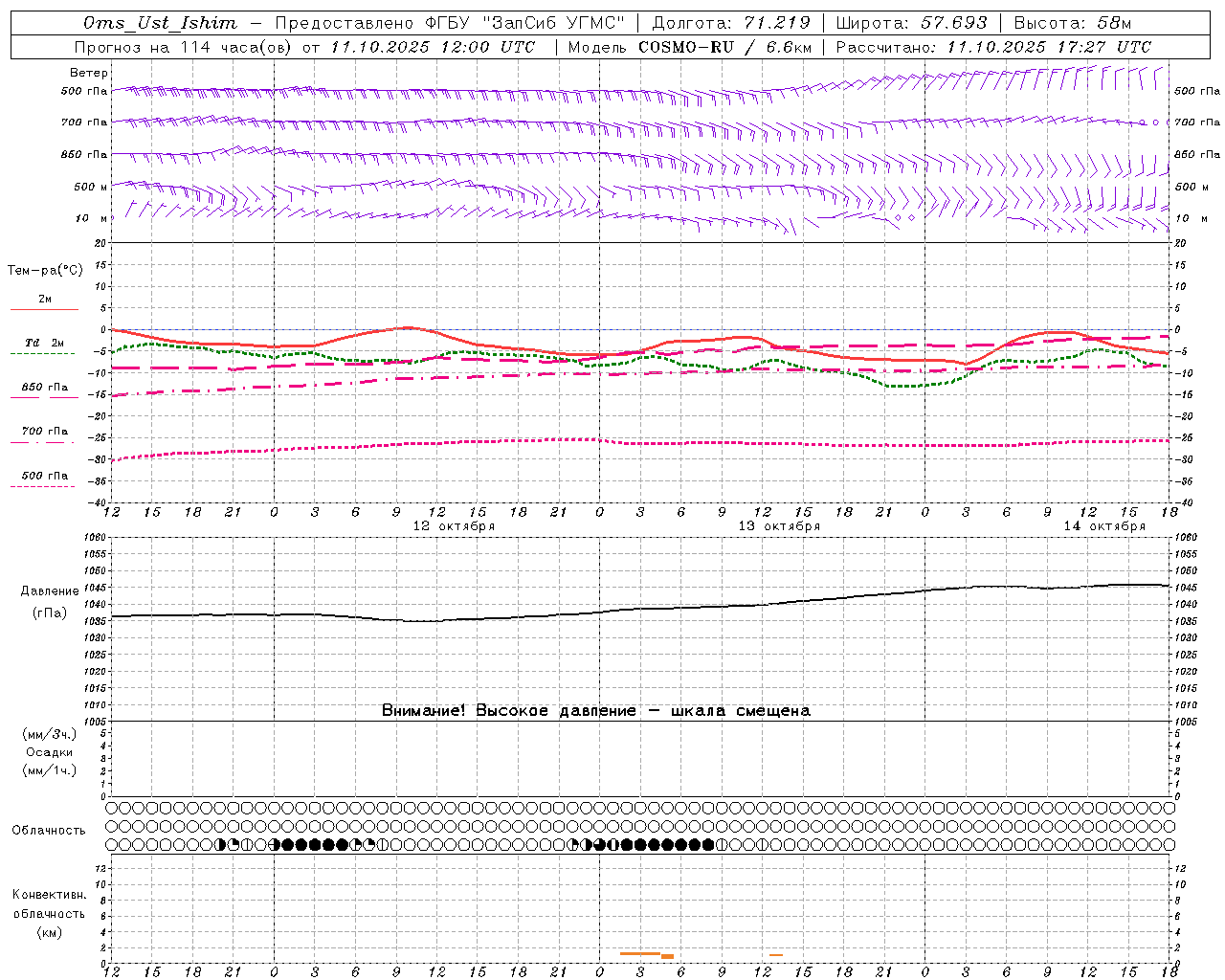Click the warning Внимание! Высокое давление — шкала смещена

(596, 711)
